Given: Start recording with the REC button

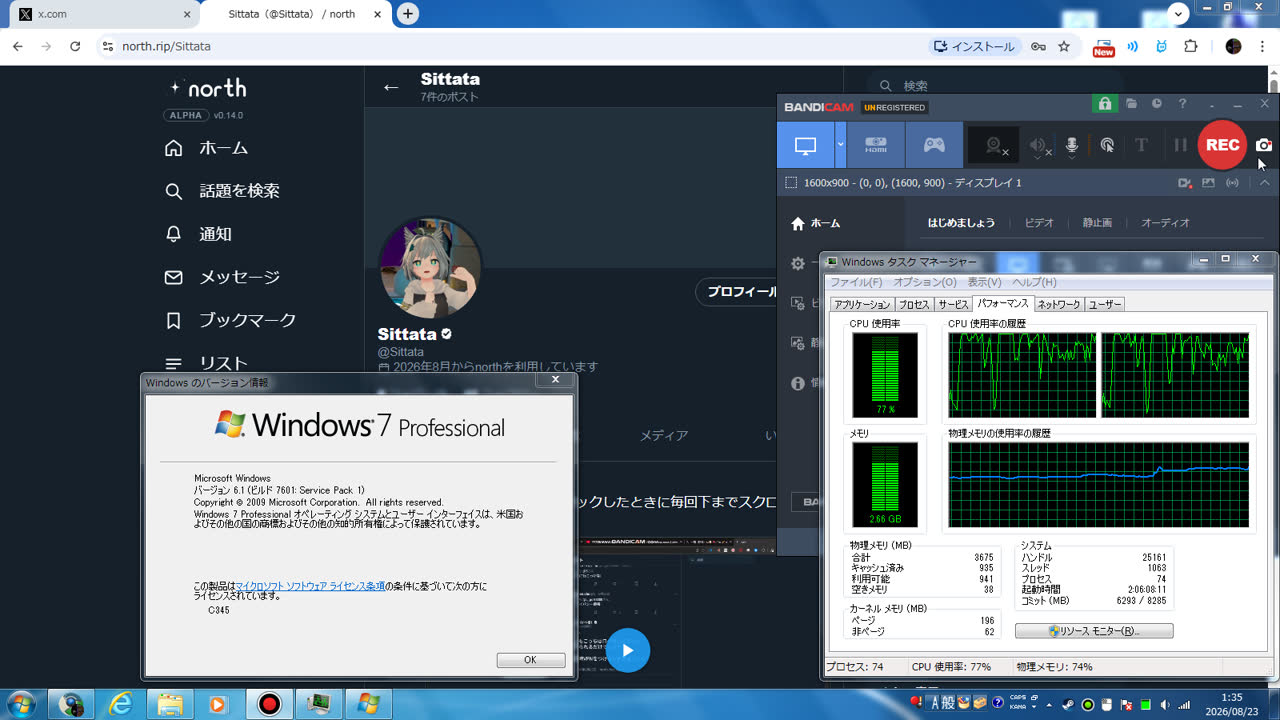Looking at the screenshot, I should [1222, 145].
